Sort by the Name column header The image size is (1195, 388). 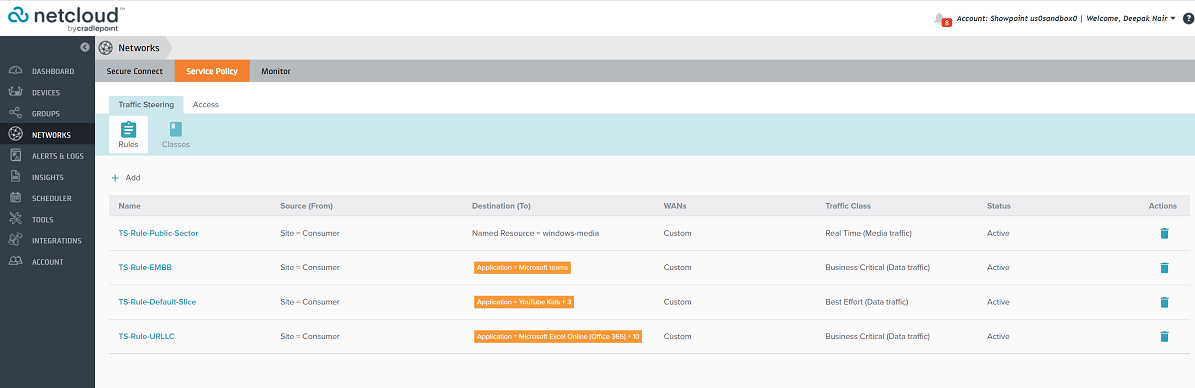(x=130, y=206)
